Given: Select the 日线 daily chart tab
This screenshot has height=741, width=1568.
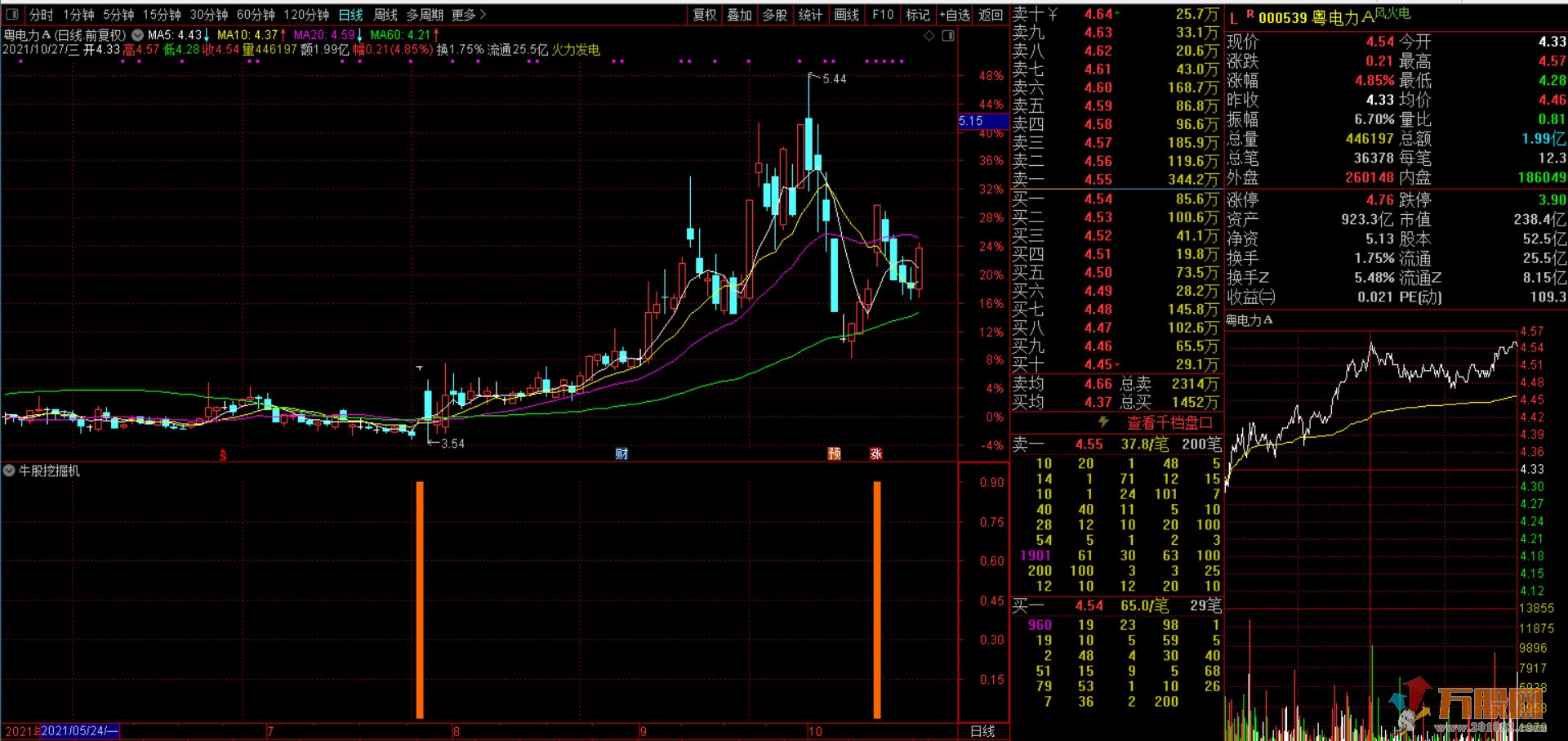Looking at the screenshot, I should click(350, 15).
